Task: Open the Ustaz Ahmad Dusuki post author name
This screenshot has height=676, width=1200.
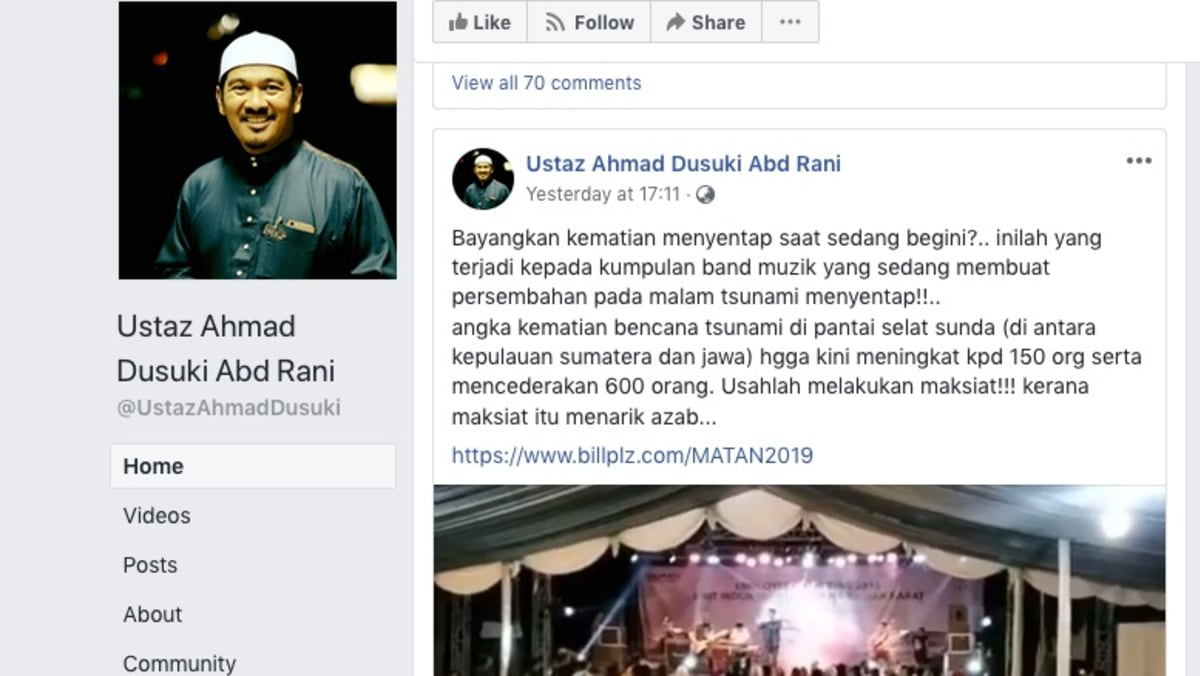Action: (683, 164)
